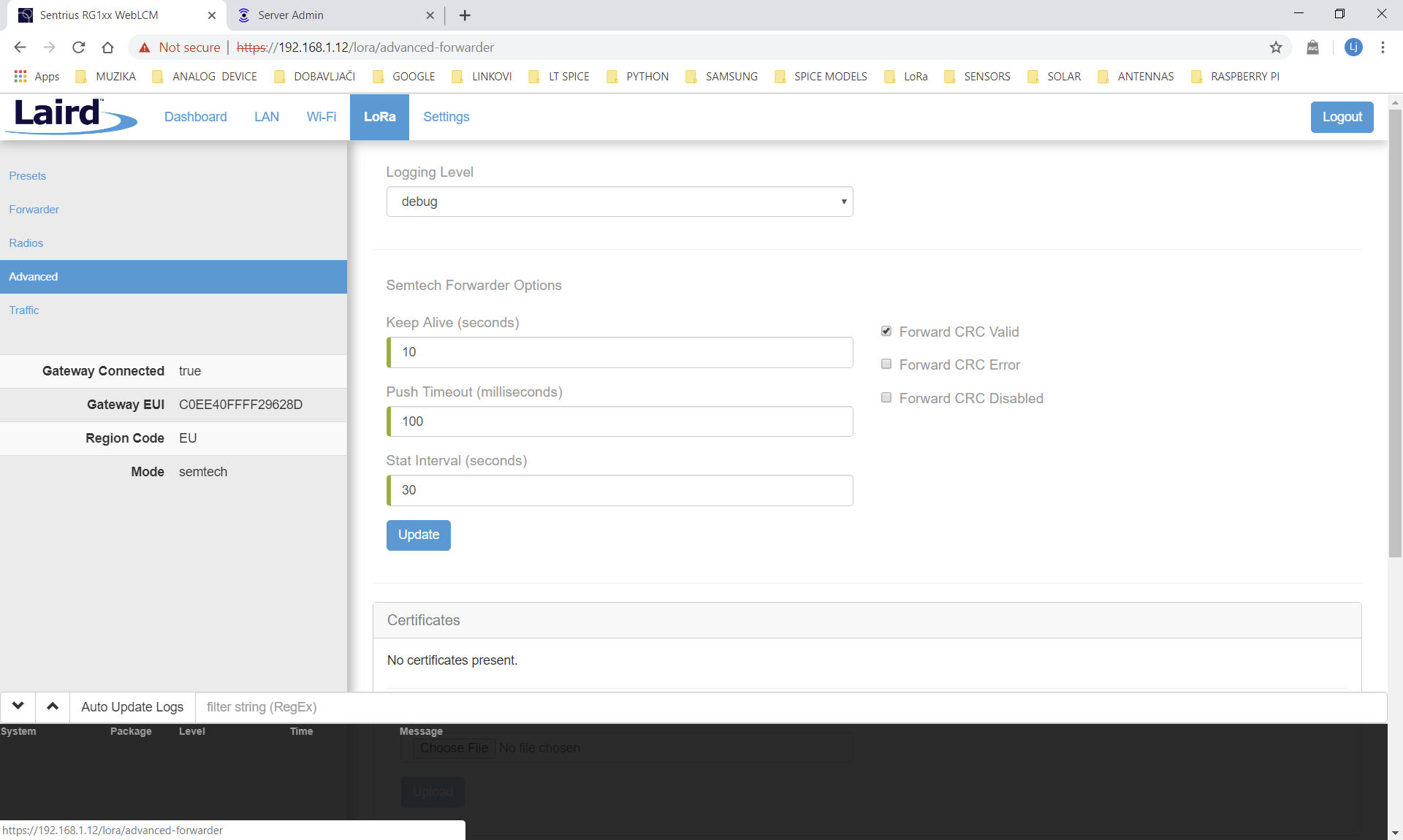Screen dimensions: 1403x840
Task: Click the Not secure warning indicator
Action: click(x=179, y=47)
